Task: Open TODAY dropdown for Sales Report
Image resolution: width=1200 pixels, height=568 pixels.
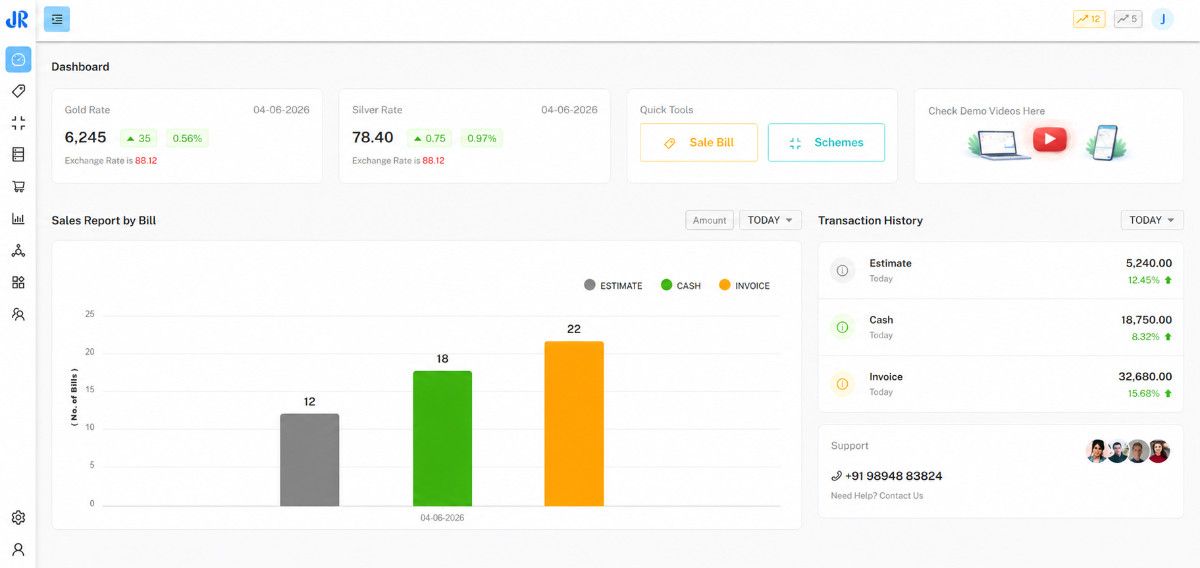Action: [770, 220]
